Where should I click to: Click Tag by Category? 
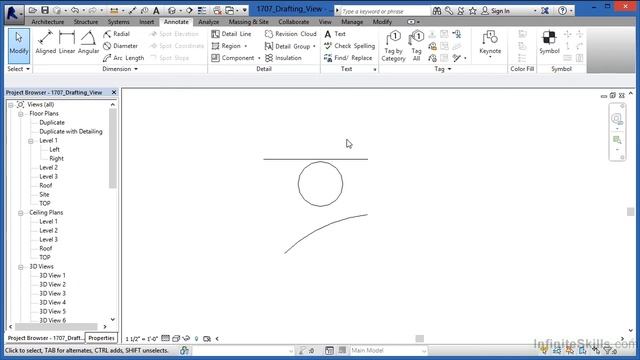pyautogui.click(x=393, y=46)
